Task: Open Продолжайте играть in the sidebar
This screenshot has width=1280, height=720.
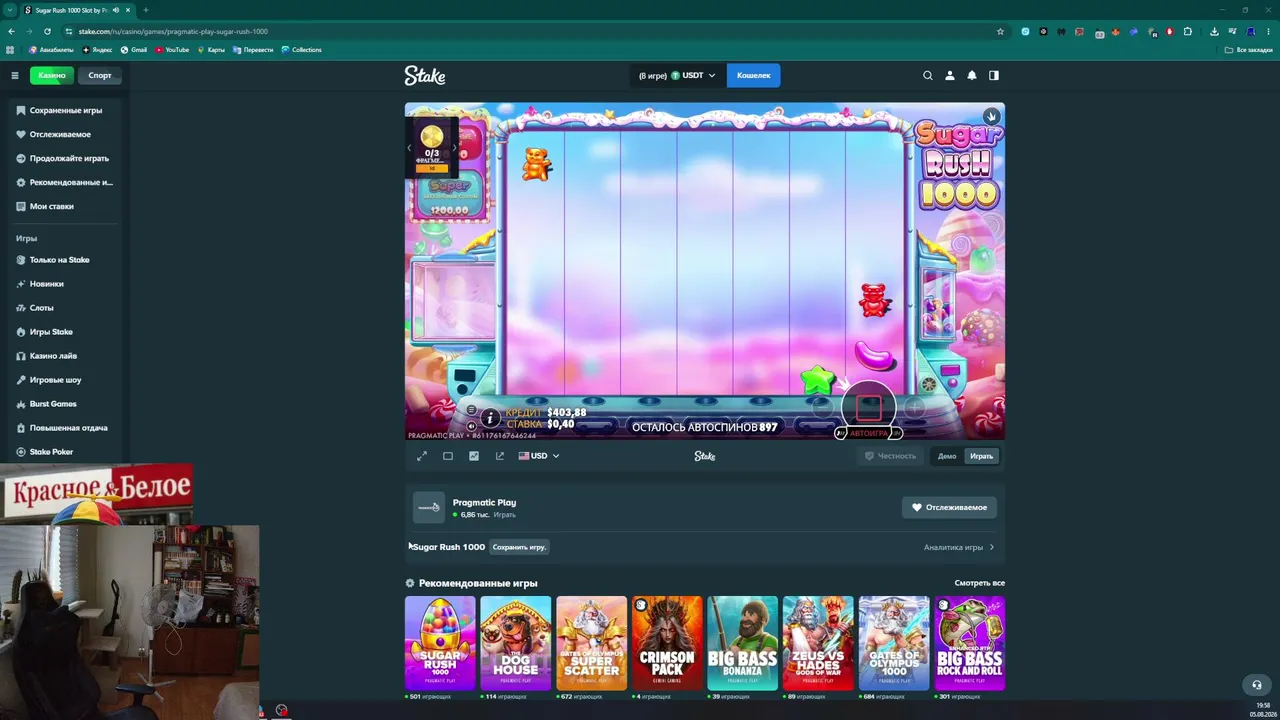Action: click(x=66, y=158)
